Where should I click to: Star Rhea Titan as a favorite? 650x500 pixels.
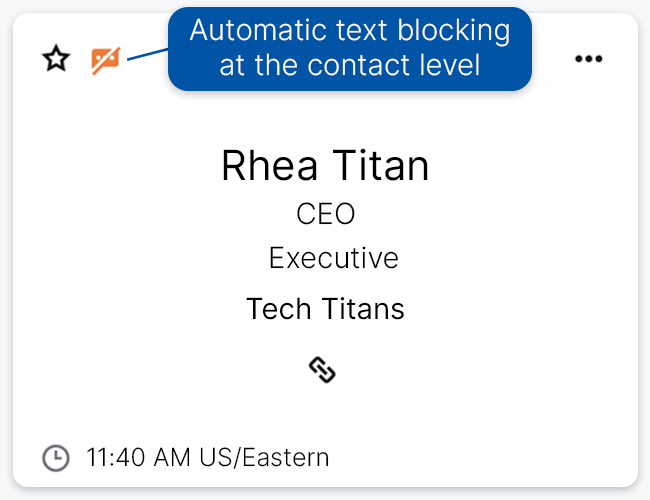coord(56,59)
